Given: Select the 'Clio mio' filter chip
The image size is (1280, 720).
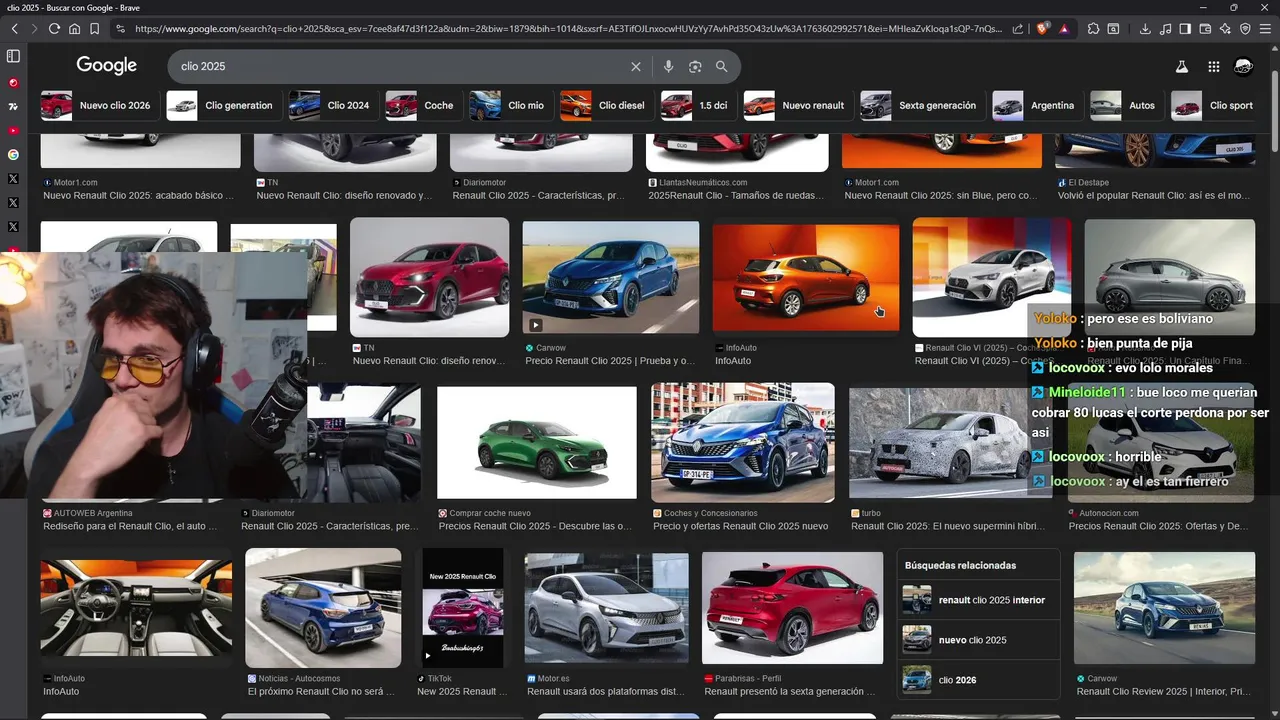Looking at the screenshot, I should pos(510,105).
